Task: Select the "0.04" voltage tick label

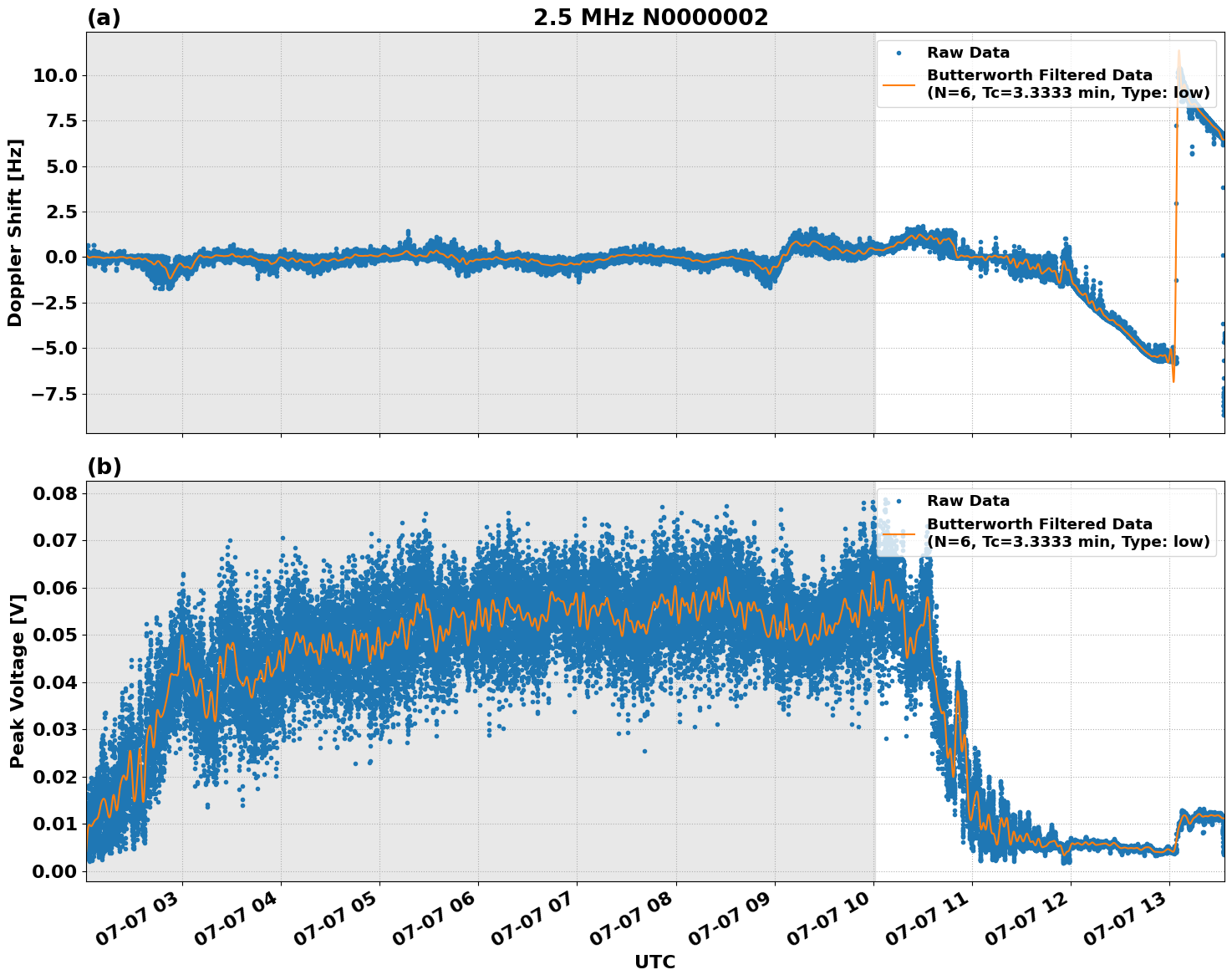Action: coord(55,682)
